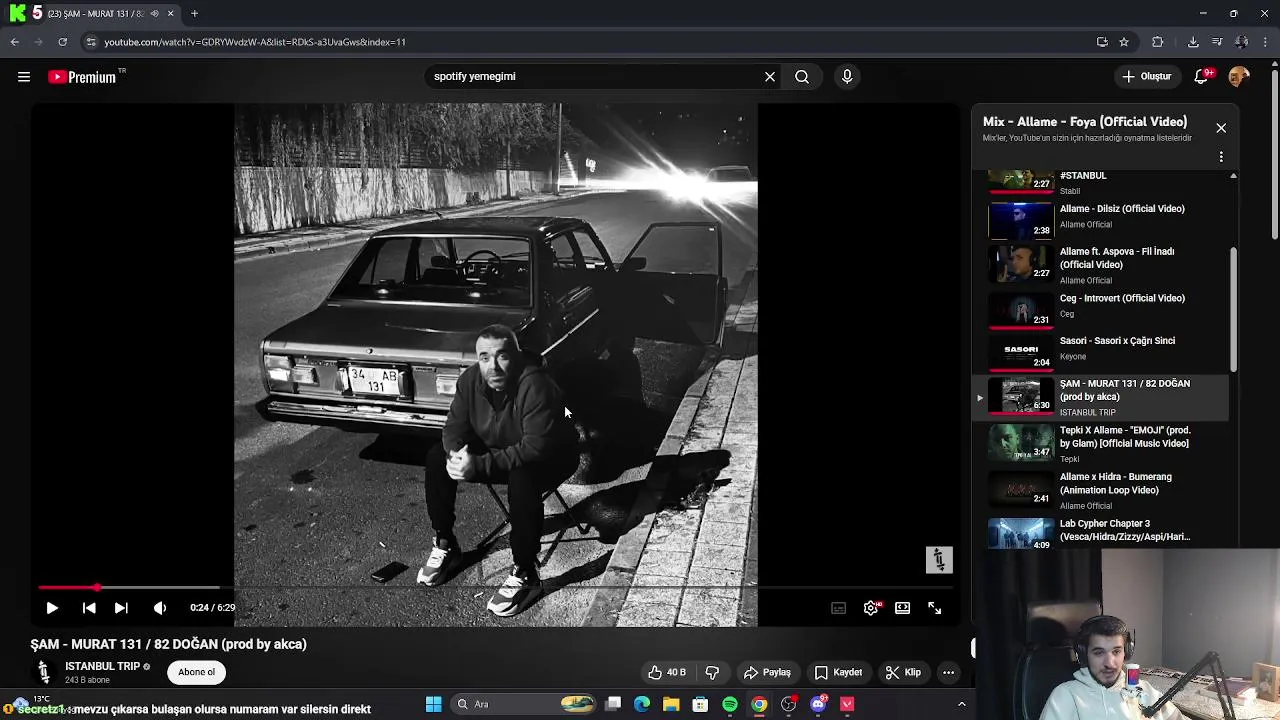Open File Explorer from the taskbar
Screen dimensions: 1280x720
pos(671,704)
